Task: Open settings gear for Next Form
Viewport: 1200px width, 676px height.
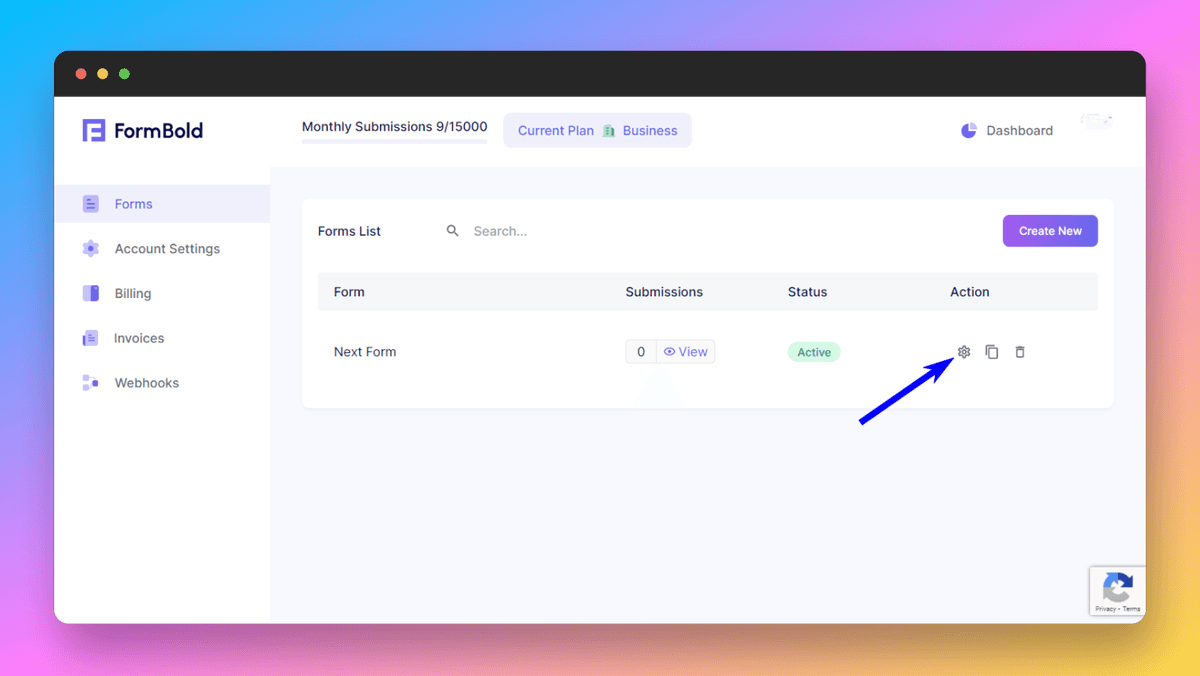Action: click(x=964, y=352)
